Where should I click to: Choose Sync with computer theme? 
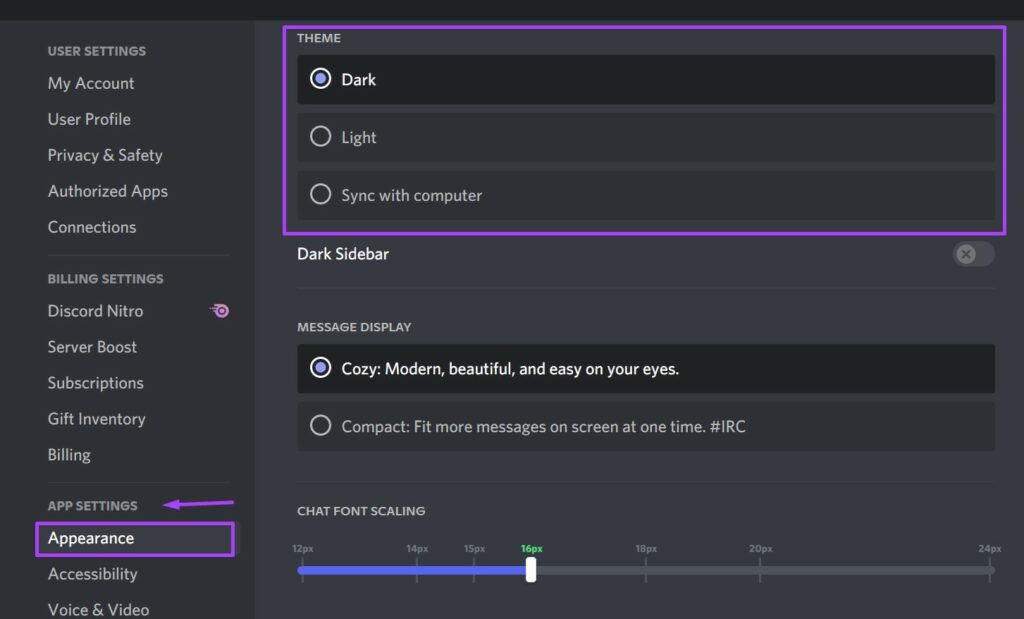(646, 195)
